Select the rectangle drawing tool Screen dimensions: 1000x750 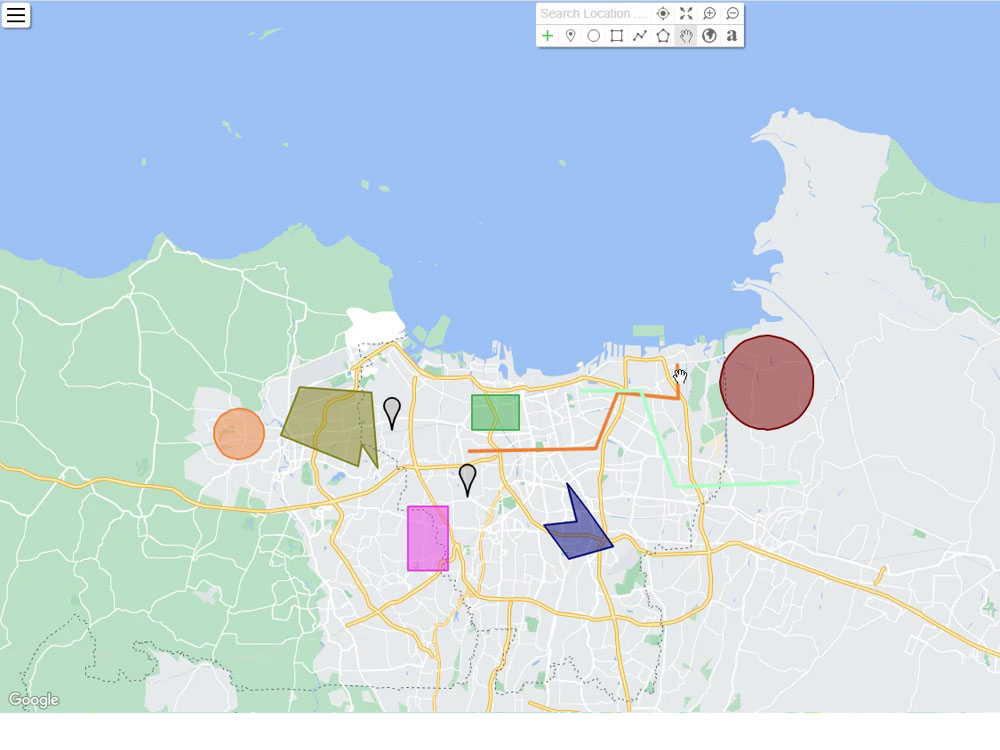click(x=617, y=36)
